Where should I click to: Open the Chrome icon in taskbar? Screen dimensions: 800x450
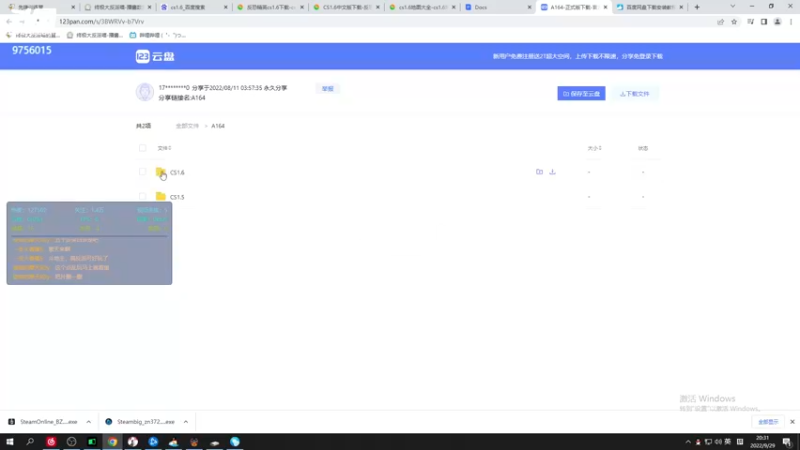(112, 442)
